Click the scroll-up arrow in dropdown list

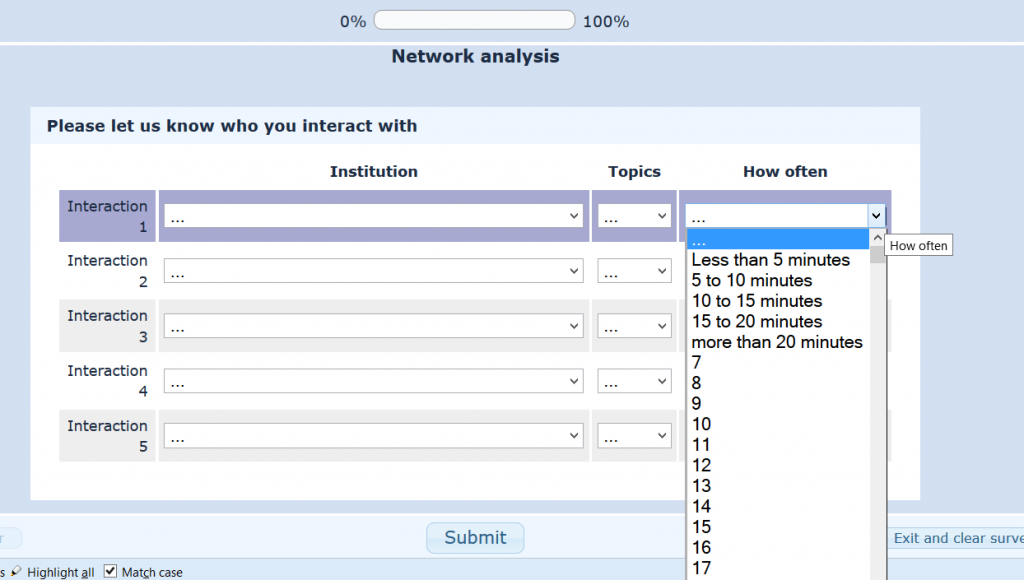coord(877,239)
